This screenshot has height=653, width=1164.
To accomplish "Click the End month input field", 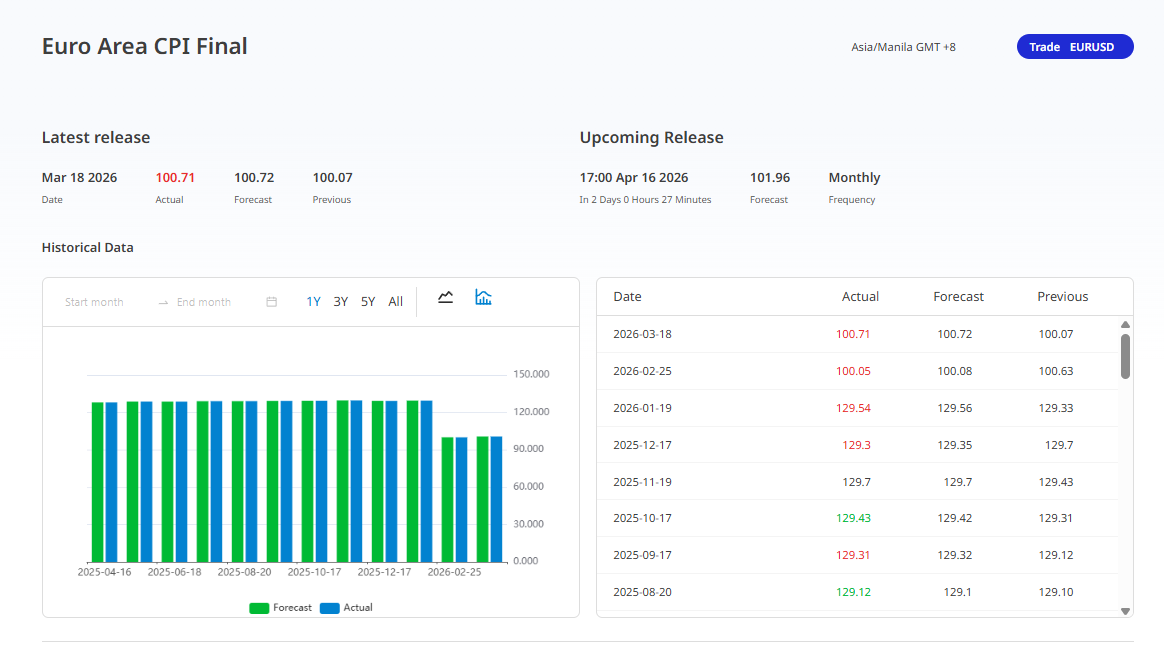I will pos(204,302).
